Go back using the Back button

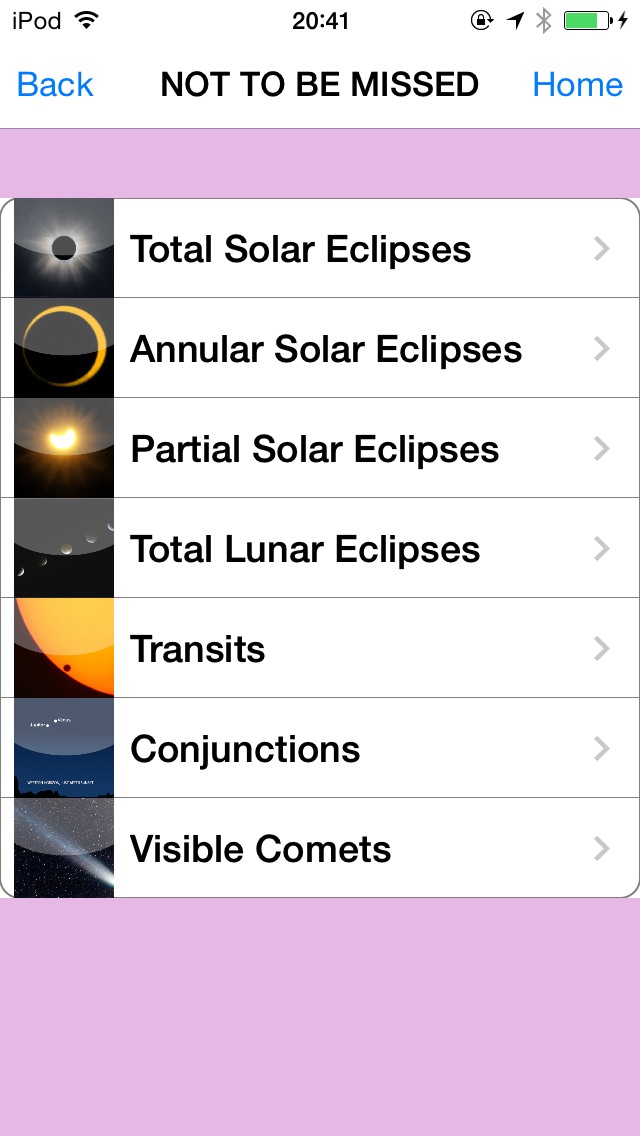pos(55,85)
